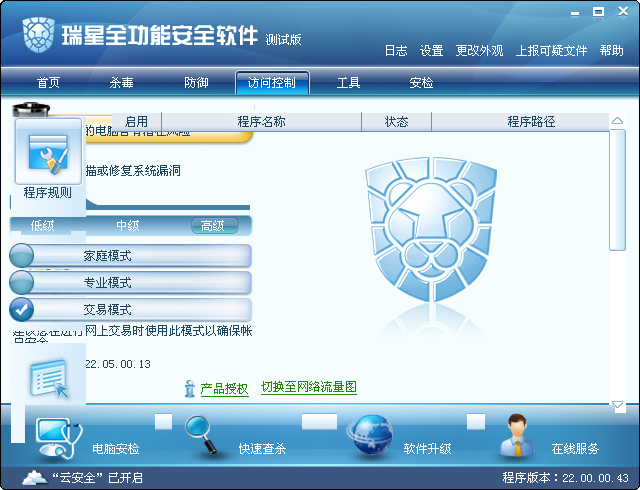The width and height of the screenshot is (640, 490).
Task: Click the info icon beside 产品授权
Action: point(189,388)
